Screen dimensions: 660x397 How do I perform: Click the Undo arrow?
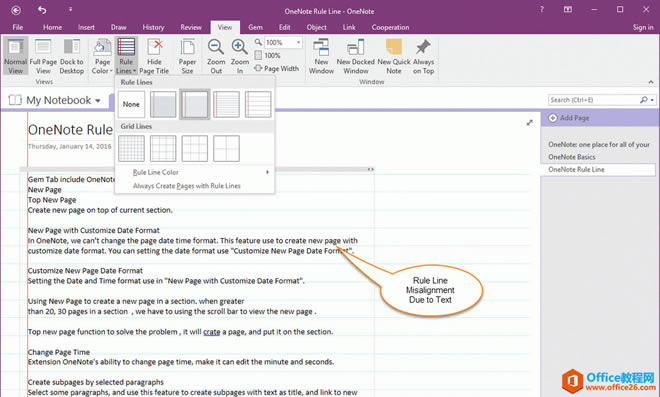point(42,10)
